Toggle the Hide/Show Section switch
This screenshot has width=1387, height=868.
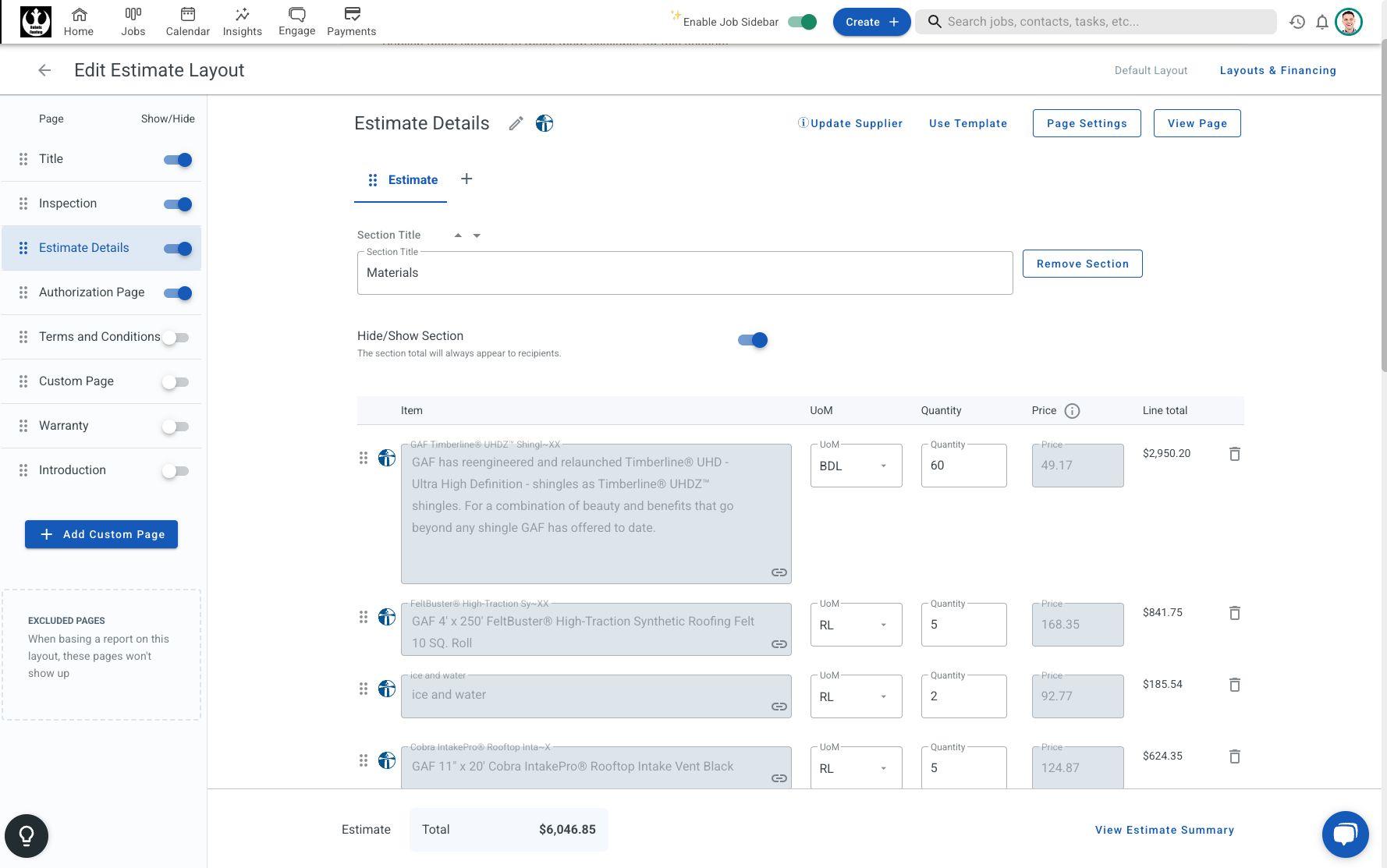[753, 340]
